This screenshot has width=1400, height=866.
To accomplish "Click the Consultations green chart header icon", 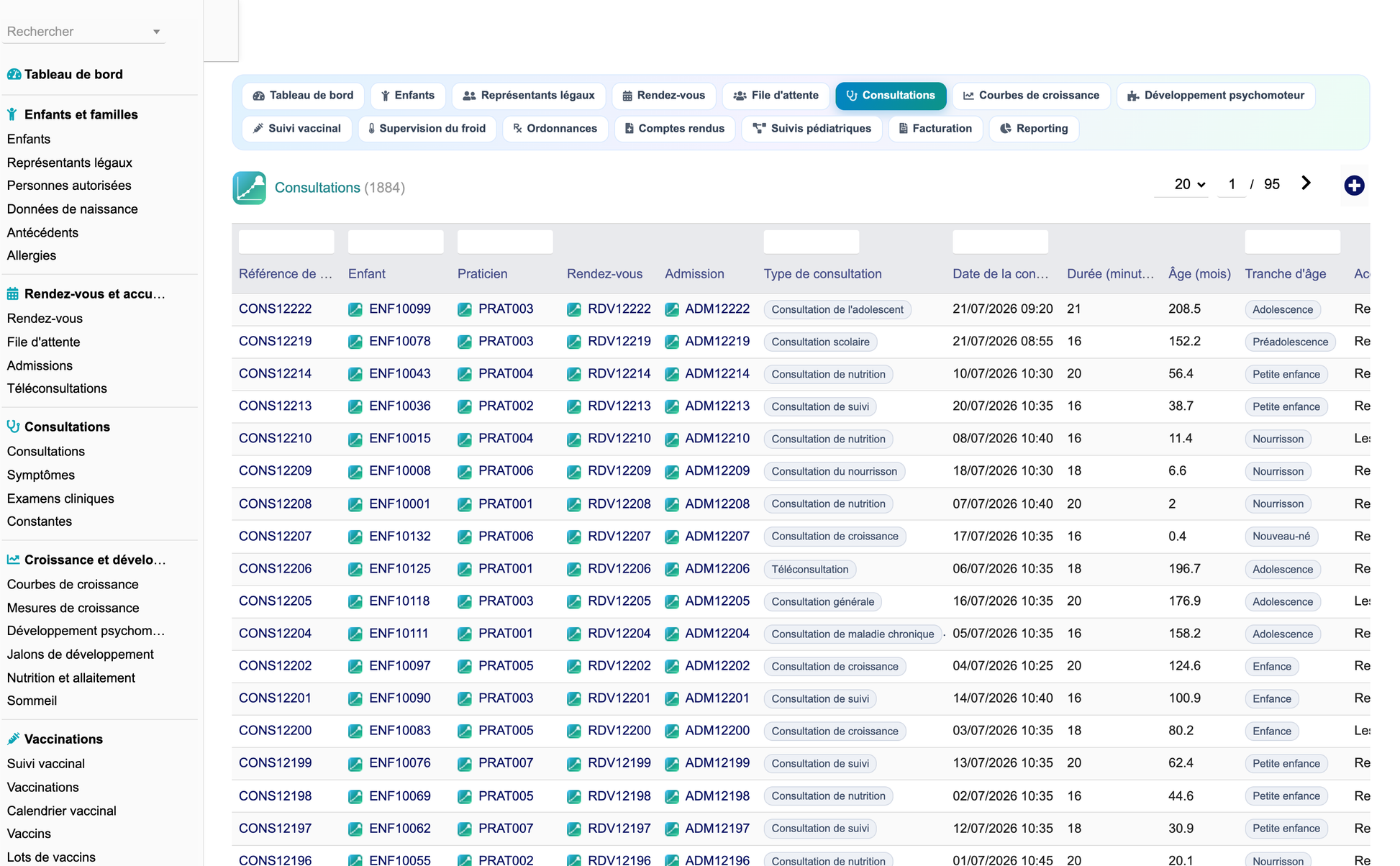I will pyautogui.click(x=249, y=188).
